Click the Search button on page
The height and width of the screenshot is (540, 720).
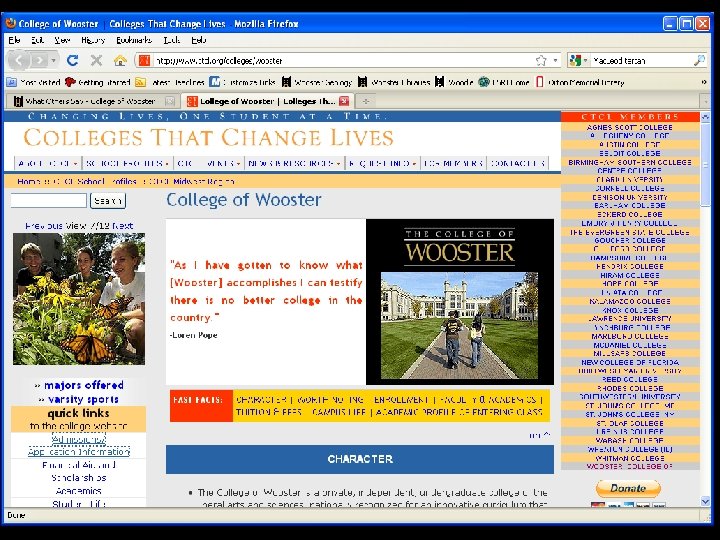point(108,201)
